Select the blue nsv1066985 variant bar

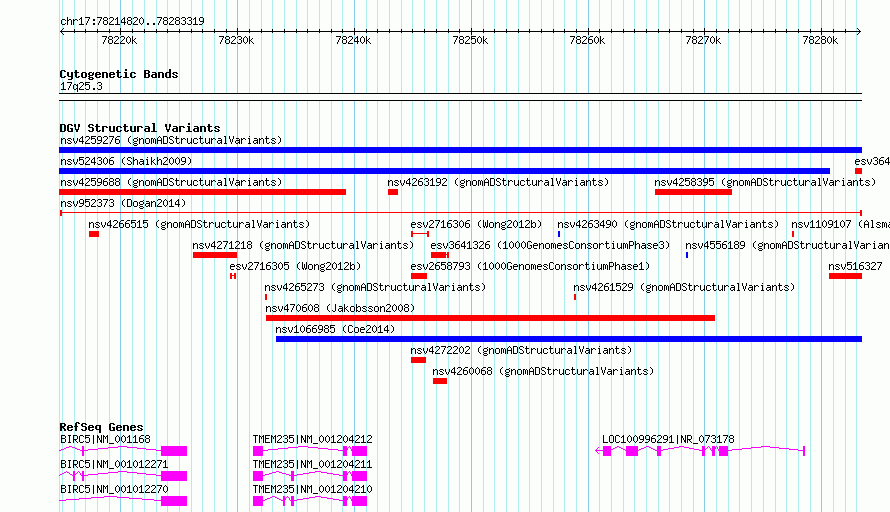pos(569,339)
